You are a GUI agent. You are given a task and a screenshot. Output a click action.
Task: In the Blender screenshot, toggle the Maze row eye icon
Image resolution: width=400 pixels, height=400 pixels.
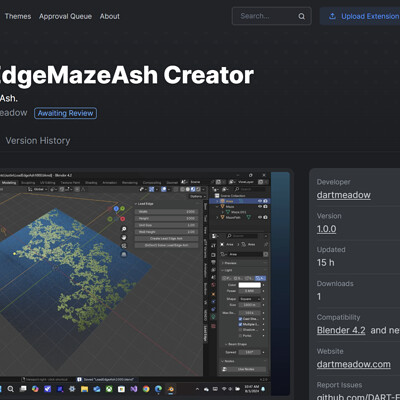point(260,207)
